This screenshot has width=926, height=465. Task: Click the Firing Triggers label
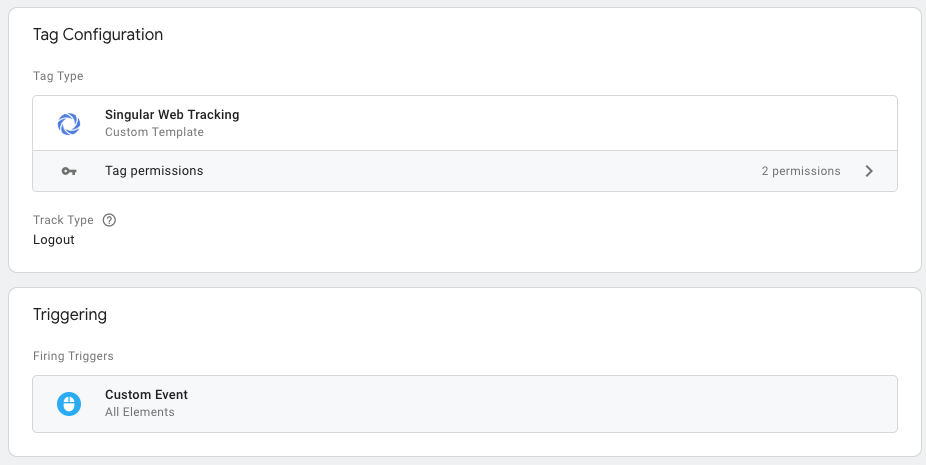(73, 356)
